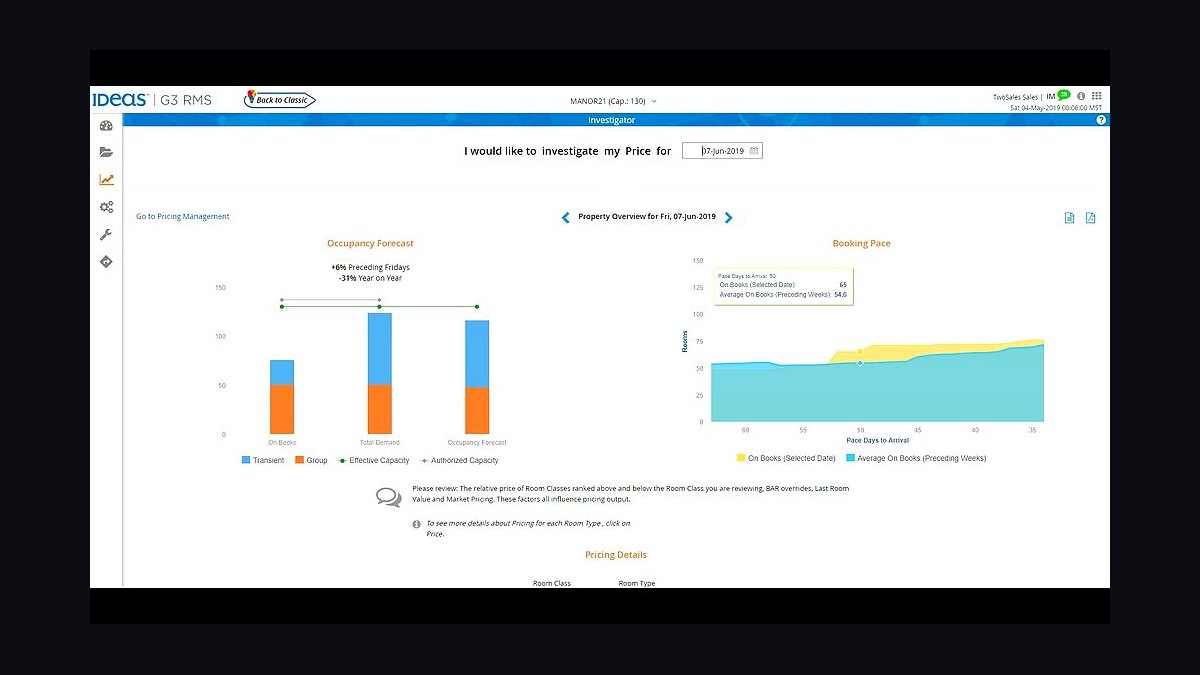
Task: Click the date field showing 07-Jun-2019
Action: (x=722, y=151)
